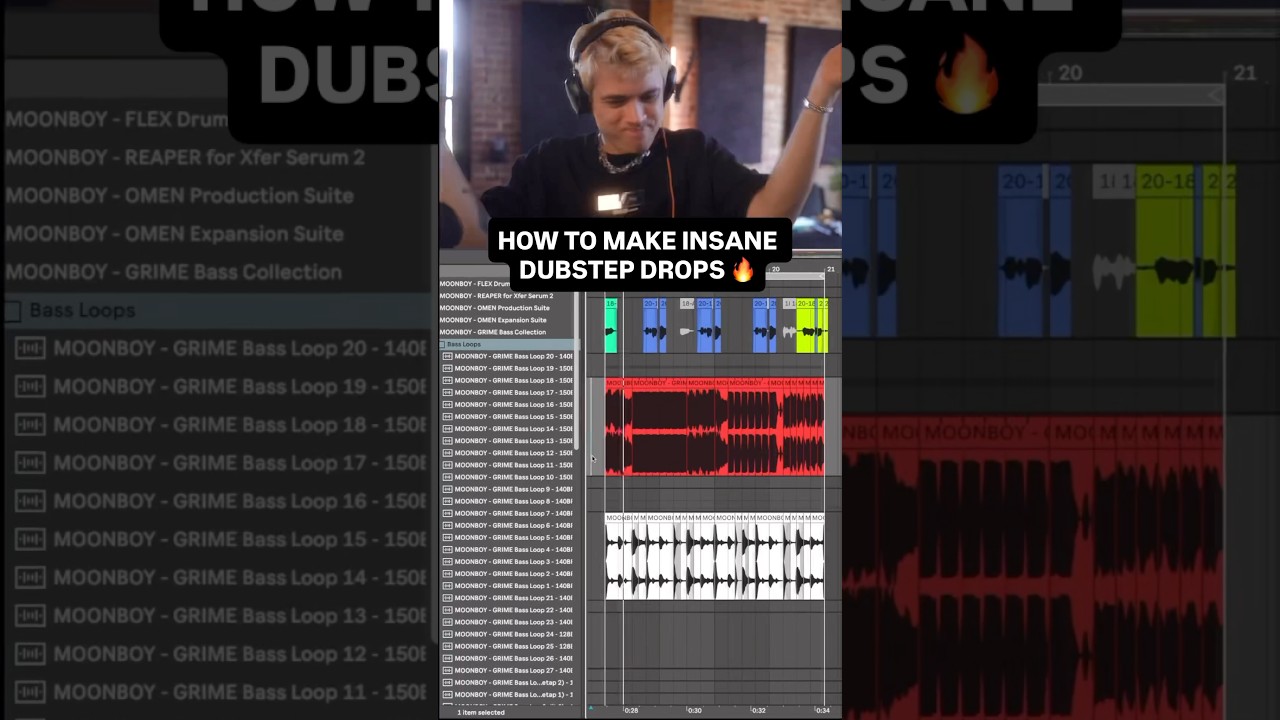Select the 'GRIME Bass Lo...etap 1)' row
The width and height of the screenshot is (1280, 720).
[x=509, y=694]
